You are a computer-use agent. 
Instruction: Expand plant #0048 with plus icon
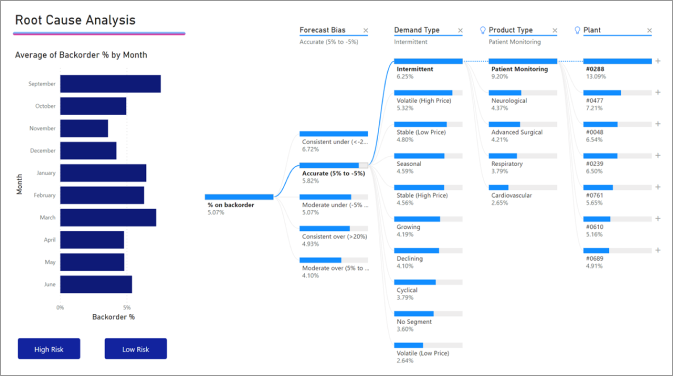pyautogui.click(x=658, y=124)
